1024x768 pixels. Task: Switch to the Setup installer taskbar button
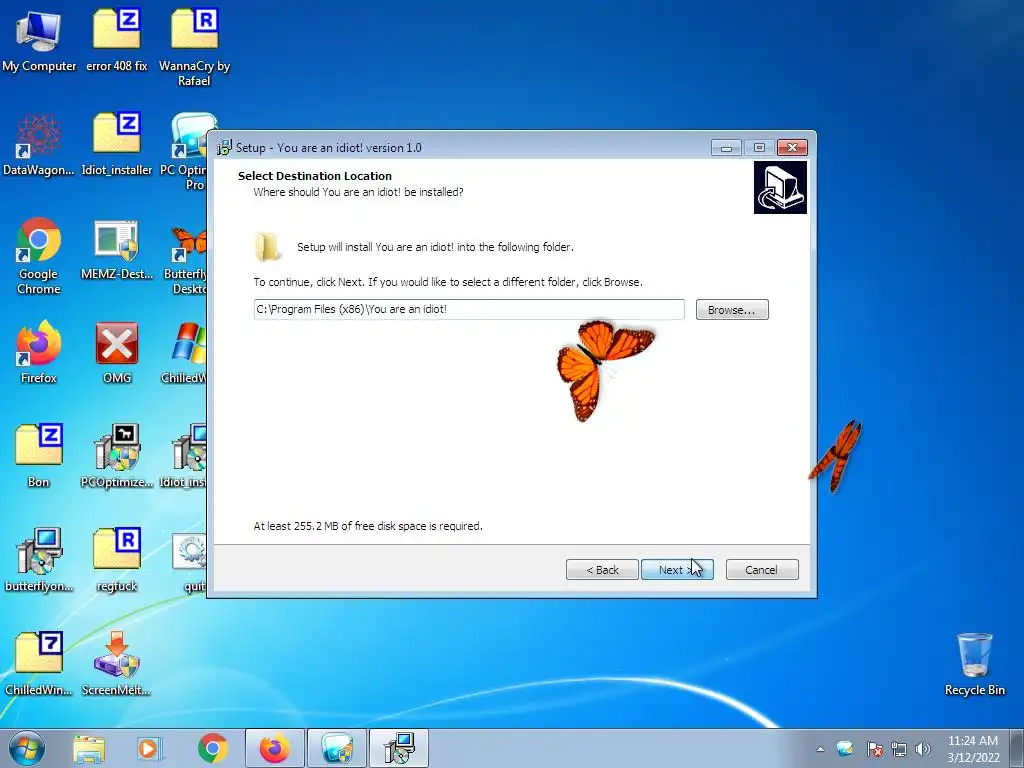tap(399, 748)
